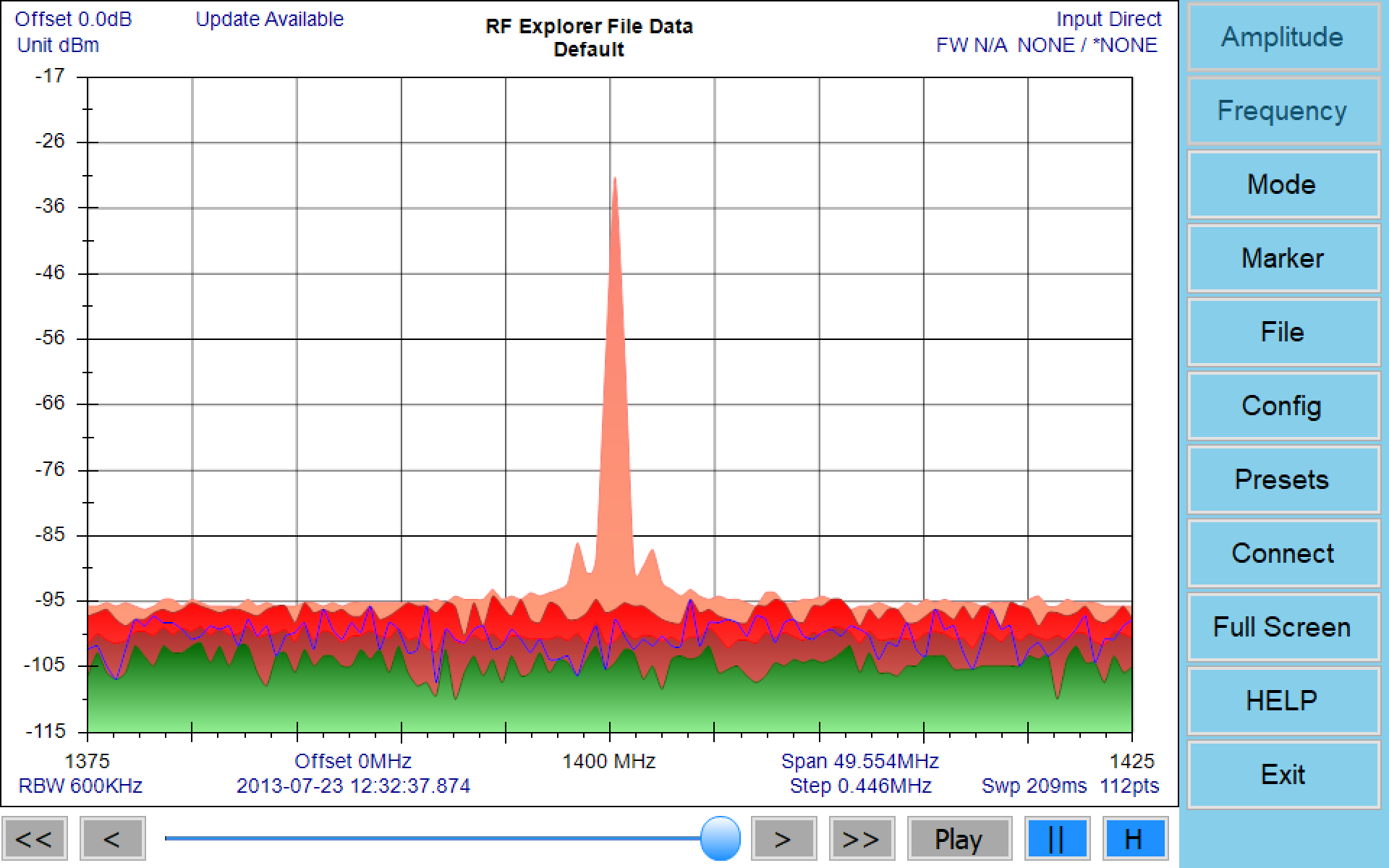Click the 112pts readout
Screen dimensions: 1389x868
[x=1129, y=786]
